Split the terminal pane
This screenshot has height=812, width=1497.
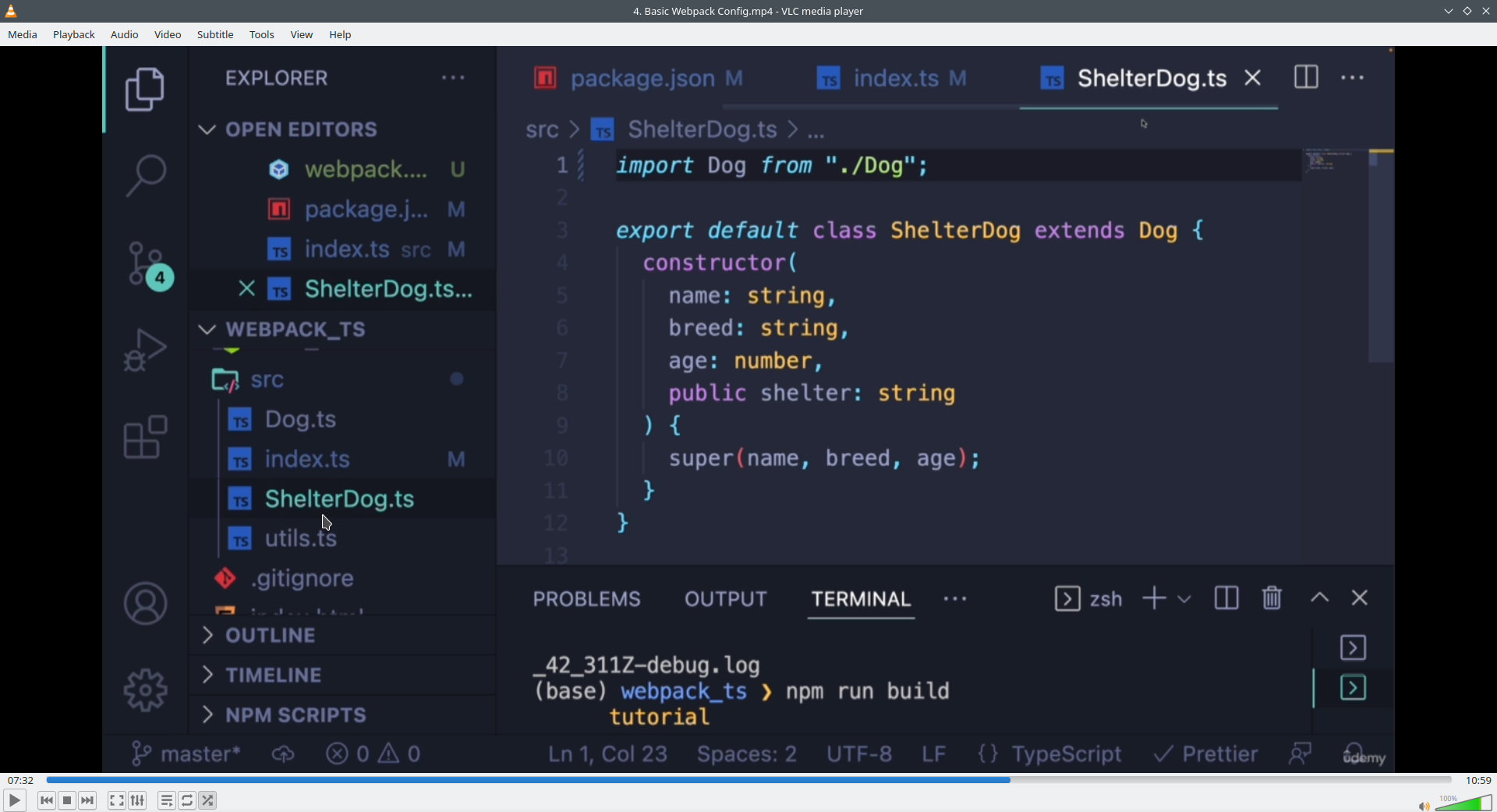[1226, 598]
